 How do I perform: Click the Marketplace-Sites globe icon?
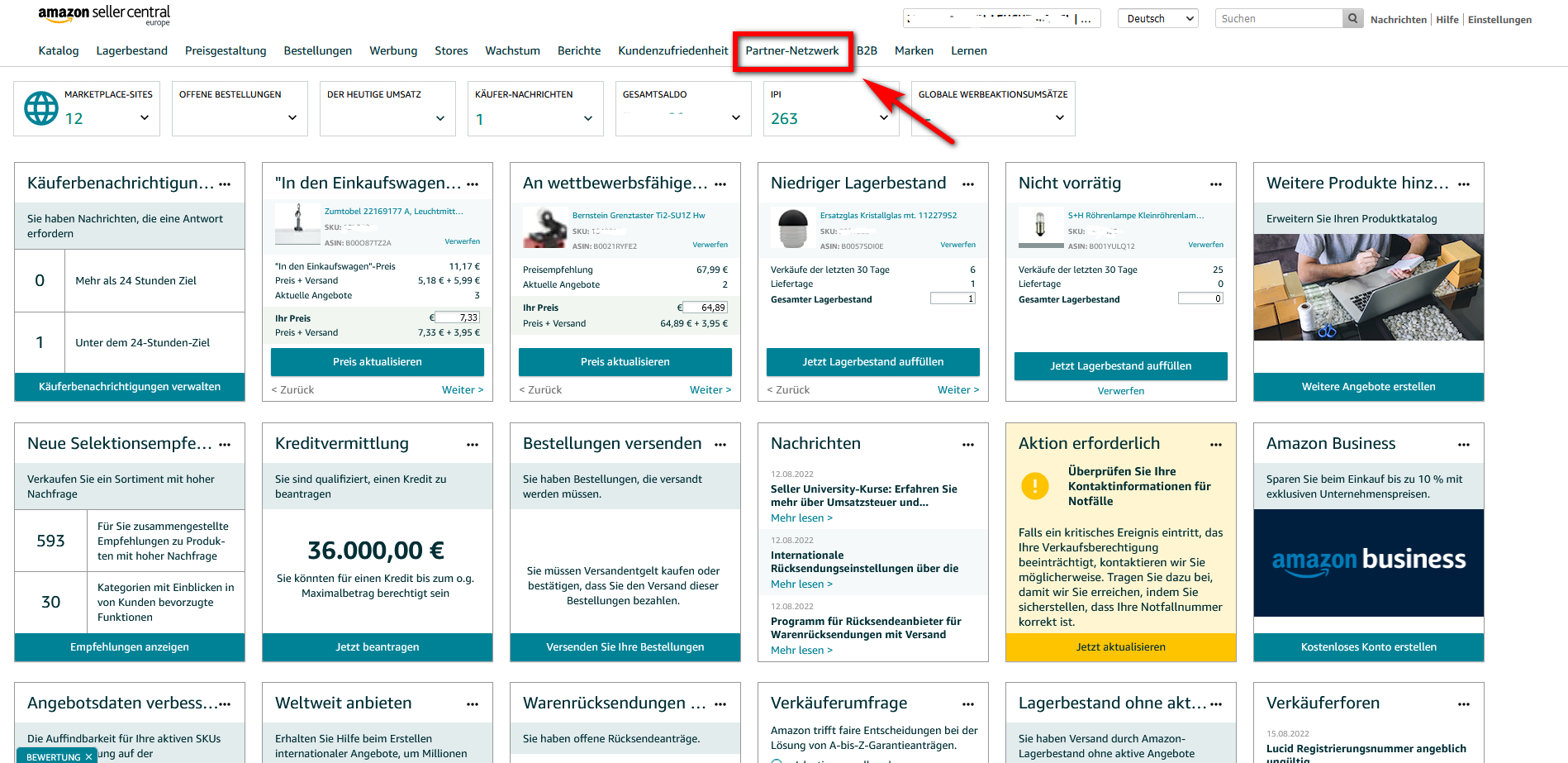[x=41, y=108]
